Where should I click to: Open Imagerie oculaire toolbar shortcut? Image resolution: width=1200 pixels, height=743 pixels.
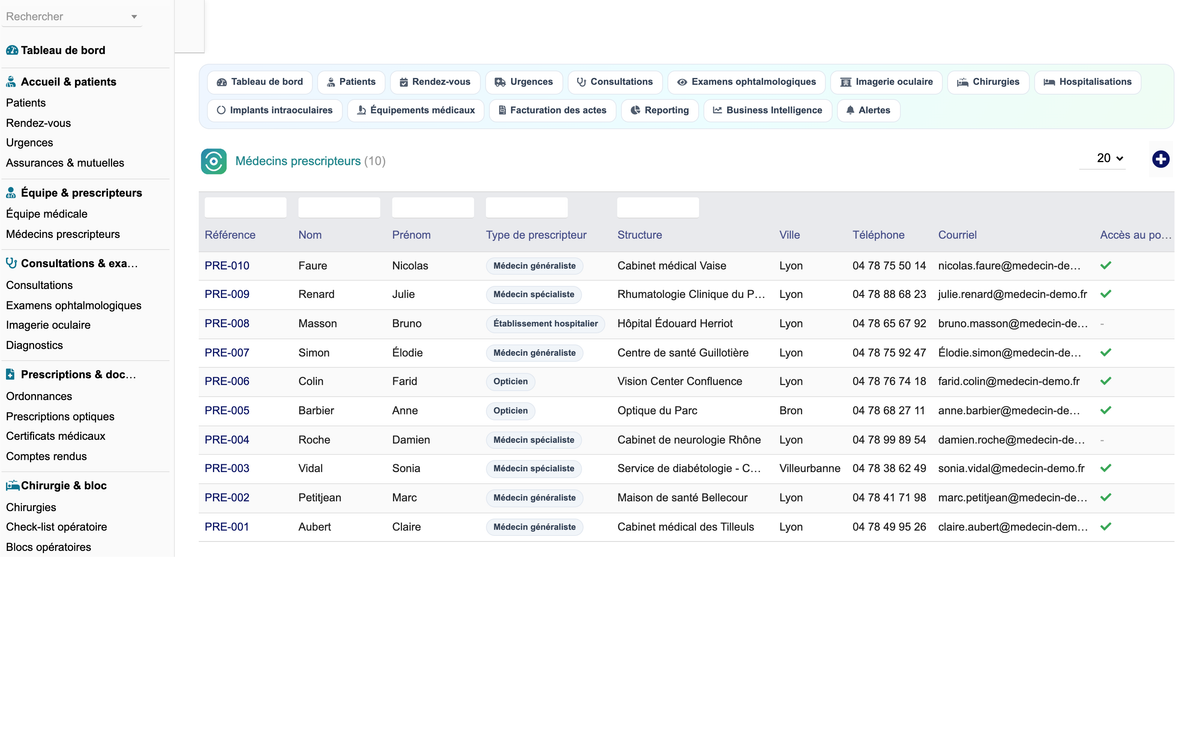pos(886,82)
